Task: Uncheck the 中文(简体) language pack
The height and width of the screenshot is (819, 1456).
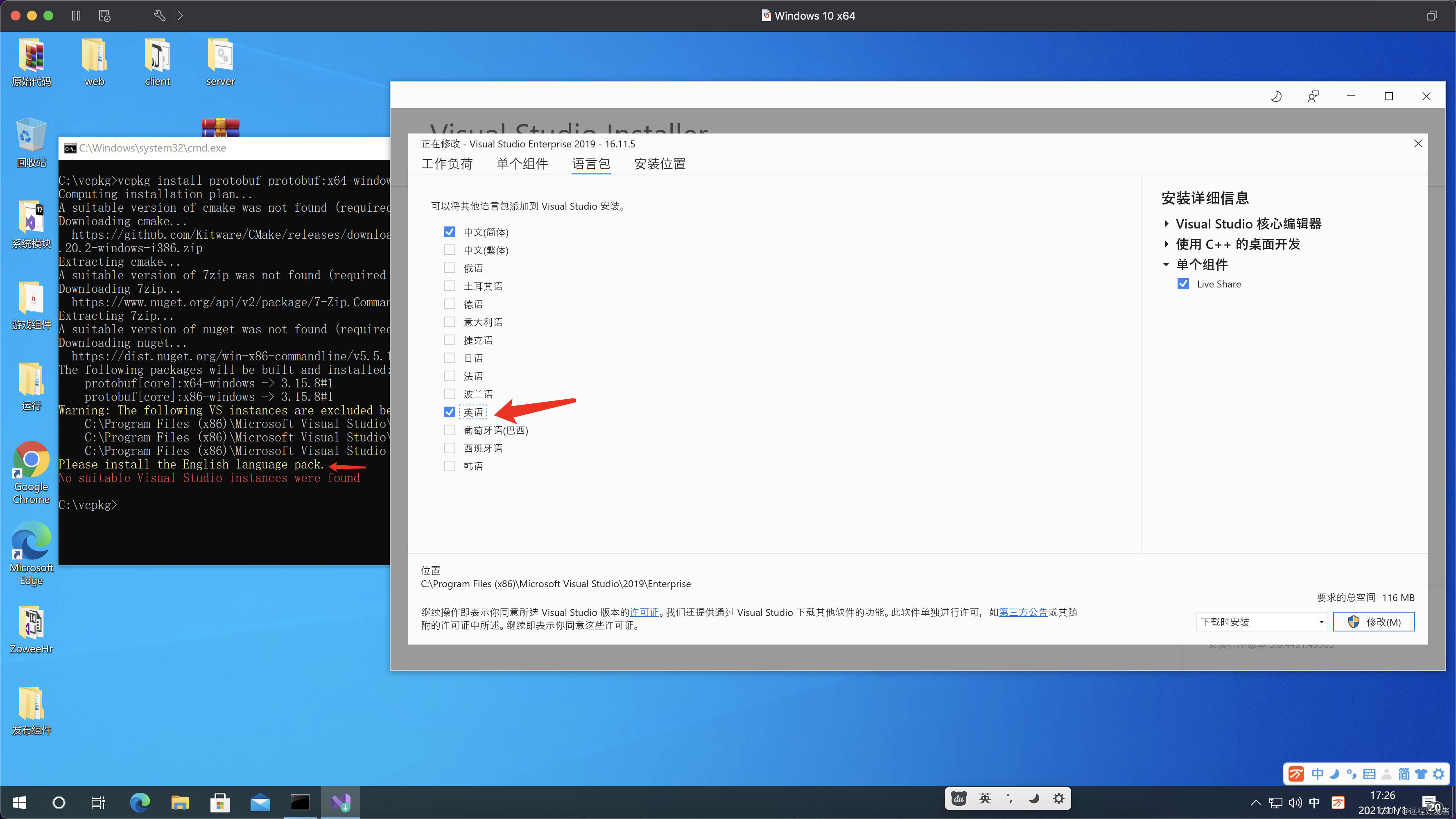Action: click(x=449, y=232)
